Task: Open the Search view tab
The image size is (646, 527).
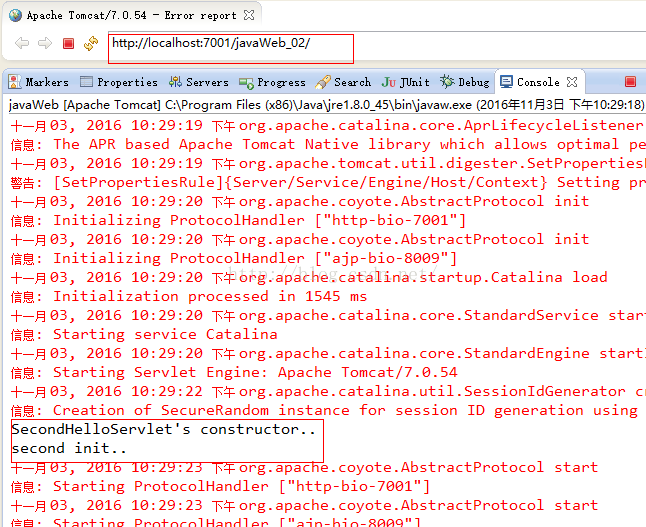Action: 343,82
